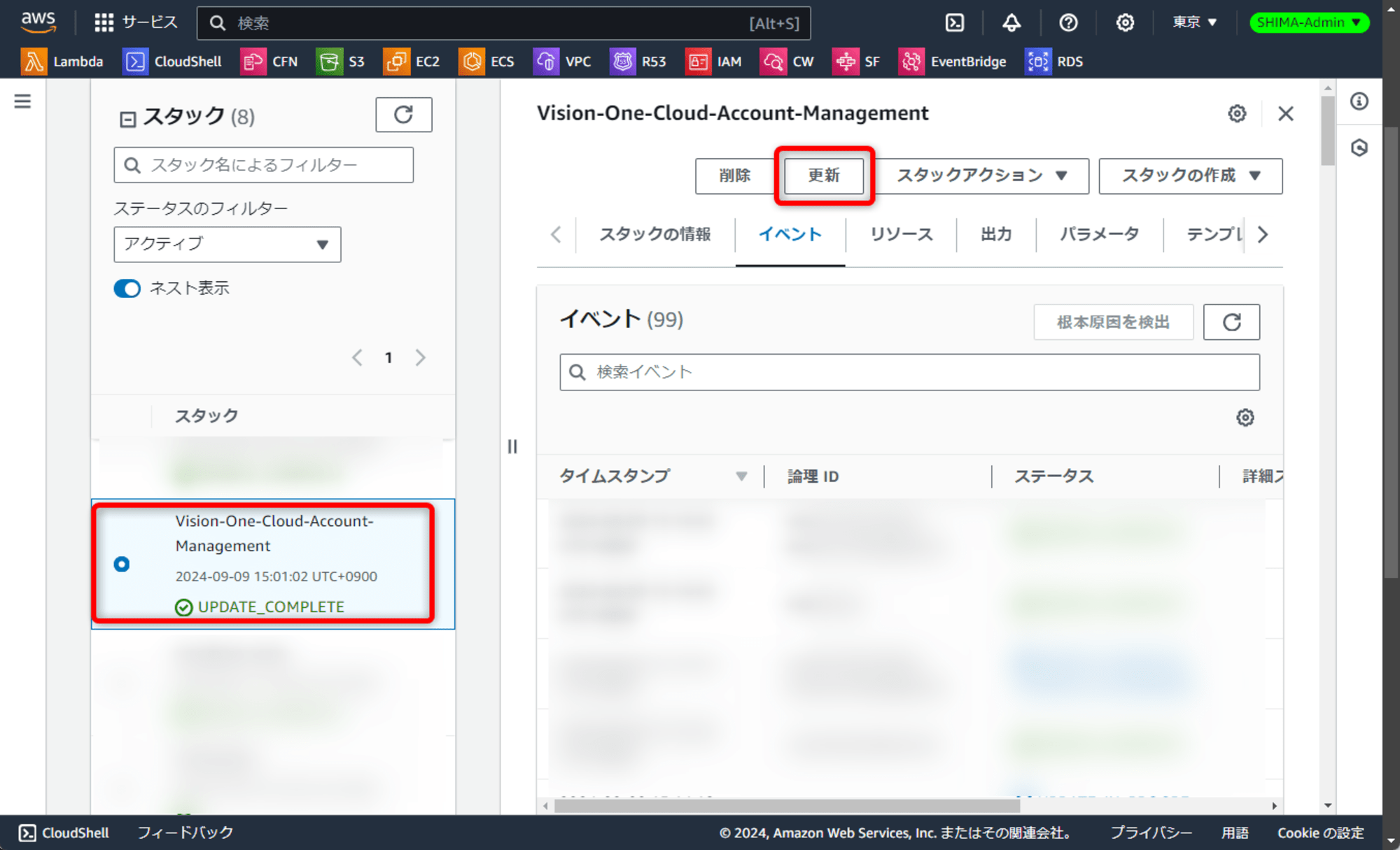Open スタックアクション dropdown
Screen dimensions: 1400x850
click(x=983, y=176)
